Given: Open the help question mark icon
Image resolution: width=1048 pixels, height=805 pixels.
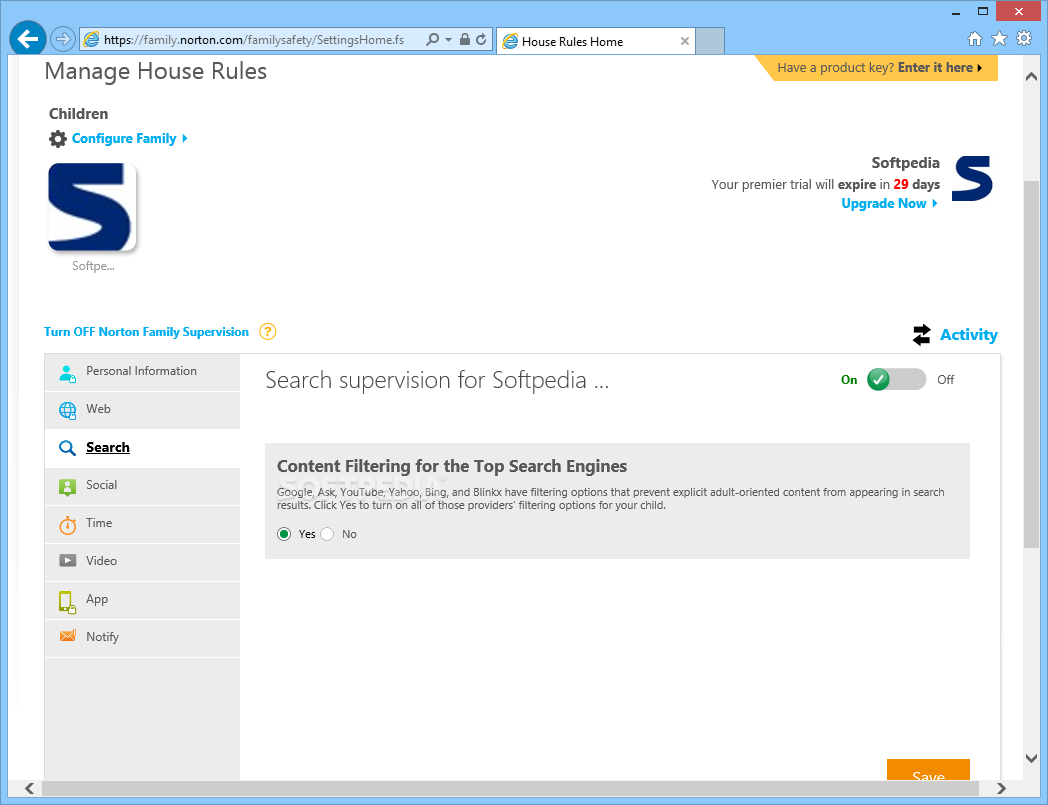Looking at the screenshot, I should pos(267,332).
